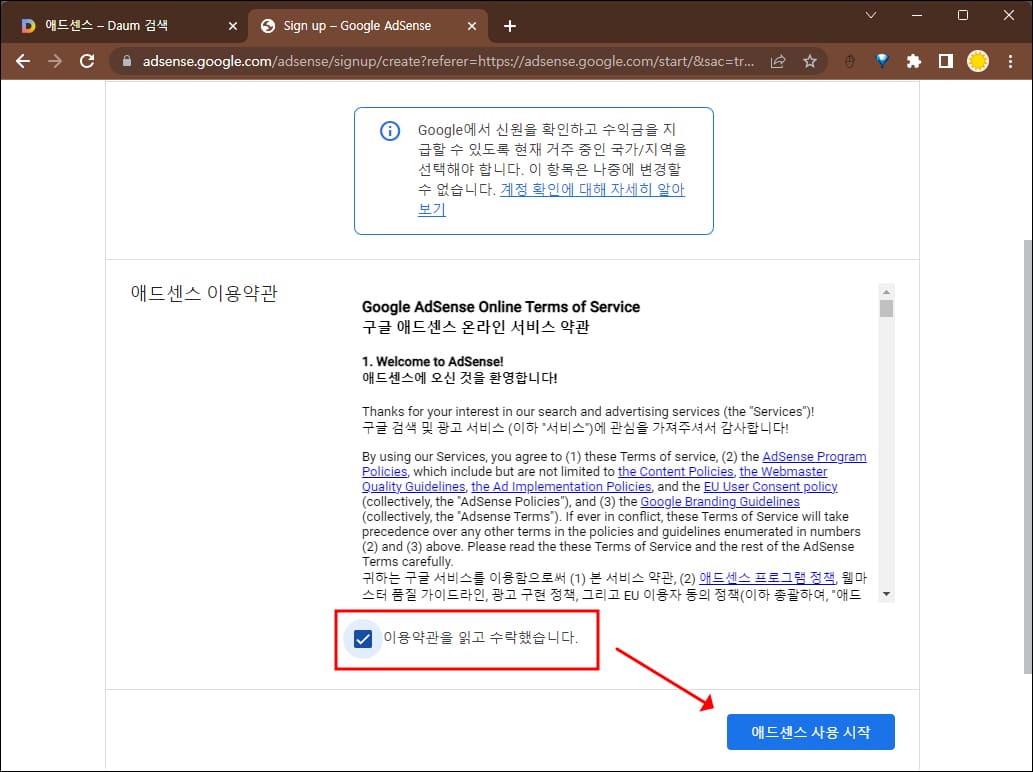Open the tab search chevron
1033x772 pixels.
click(871, 14)
